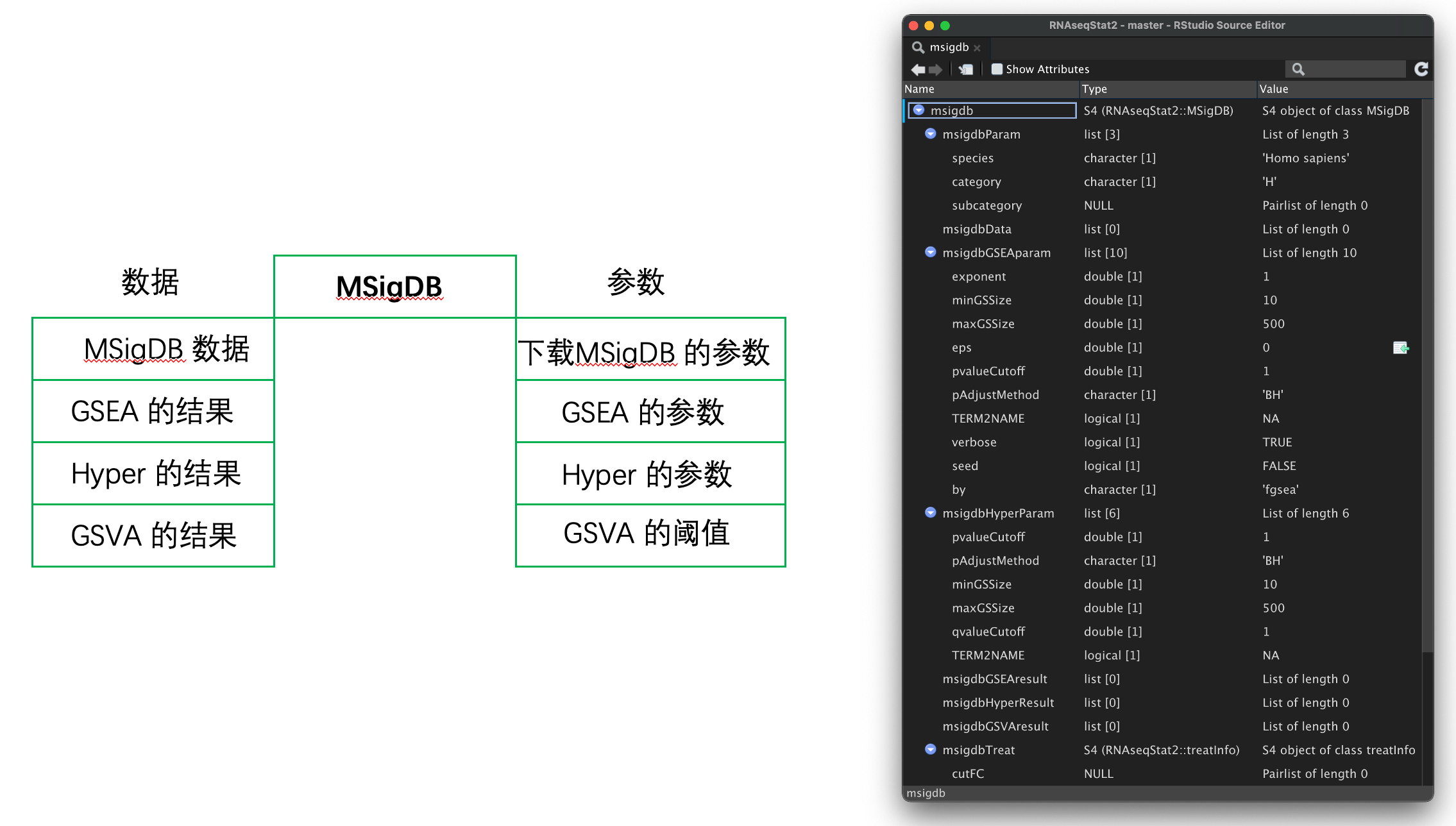1456x826 pixels.
Task: Click the 'GSVA 的阈值' diagram cell
Action: click(650, 535)
